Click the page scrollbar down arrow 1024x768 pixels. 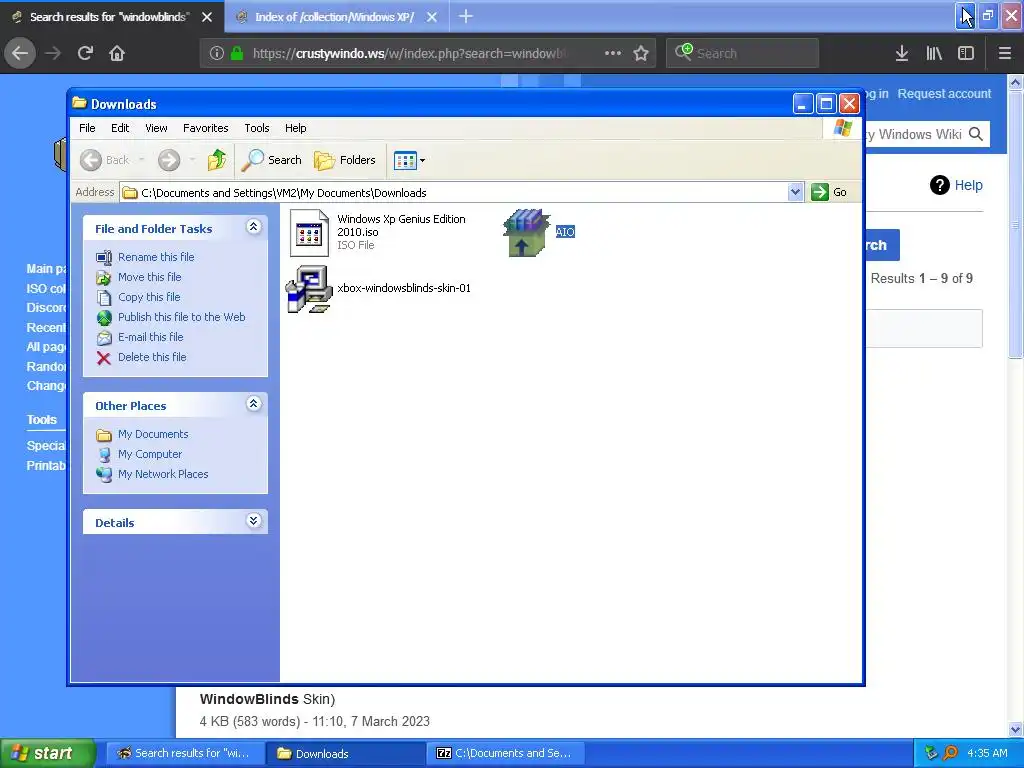1016,729
